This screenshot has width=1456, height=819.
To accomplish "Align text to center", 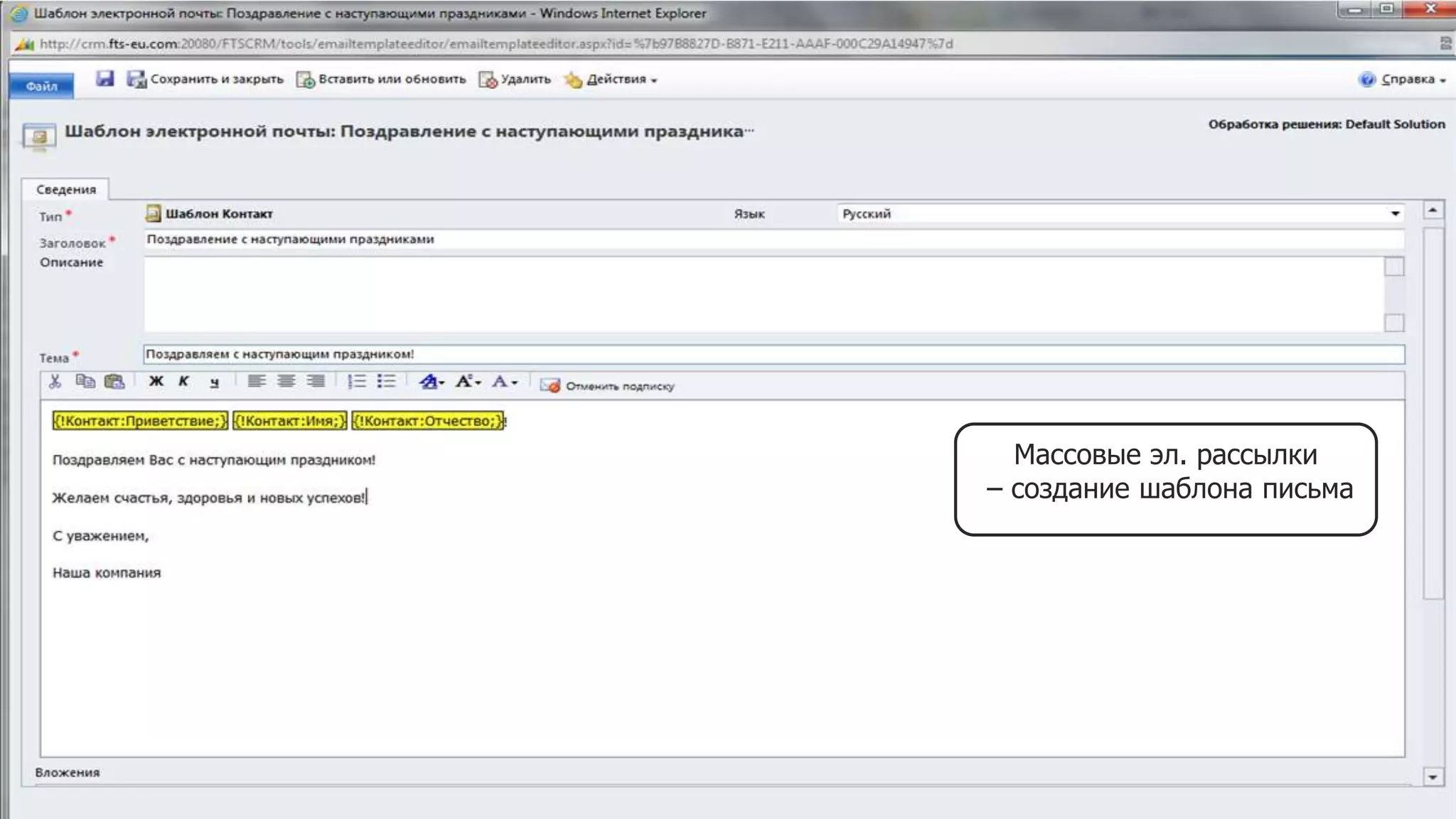I will point(287,382).
